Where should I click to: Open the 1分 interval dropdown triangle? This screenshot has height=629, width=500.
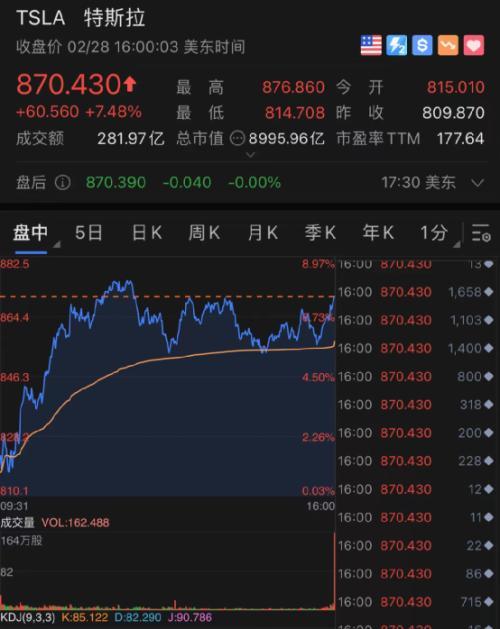pyautogui.click(x=457, y=244)
